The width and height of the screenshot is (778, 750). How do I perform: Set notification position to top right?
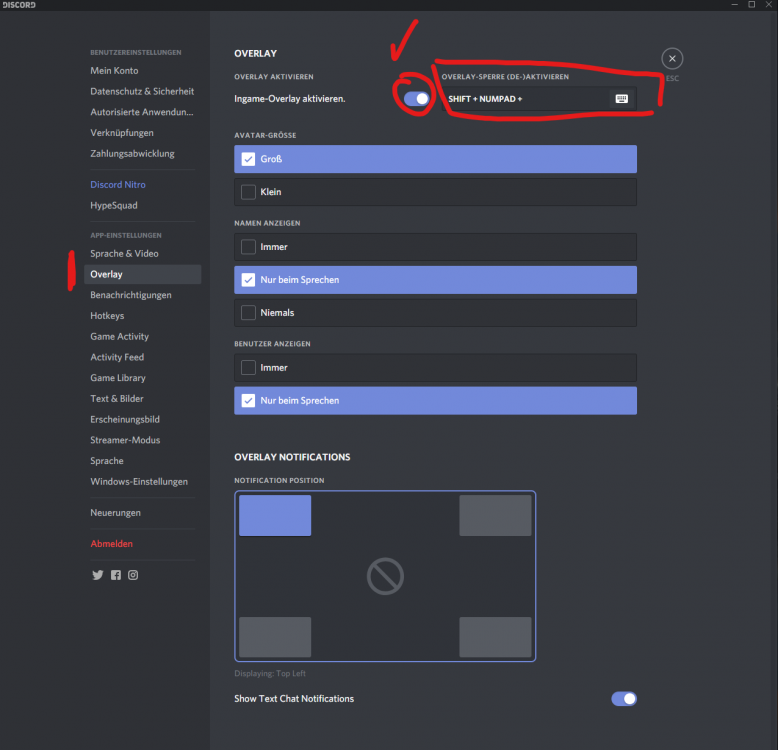pyautogui.click(x=495, y=515)
